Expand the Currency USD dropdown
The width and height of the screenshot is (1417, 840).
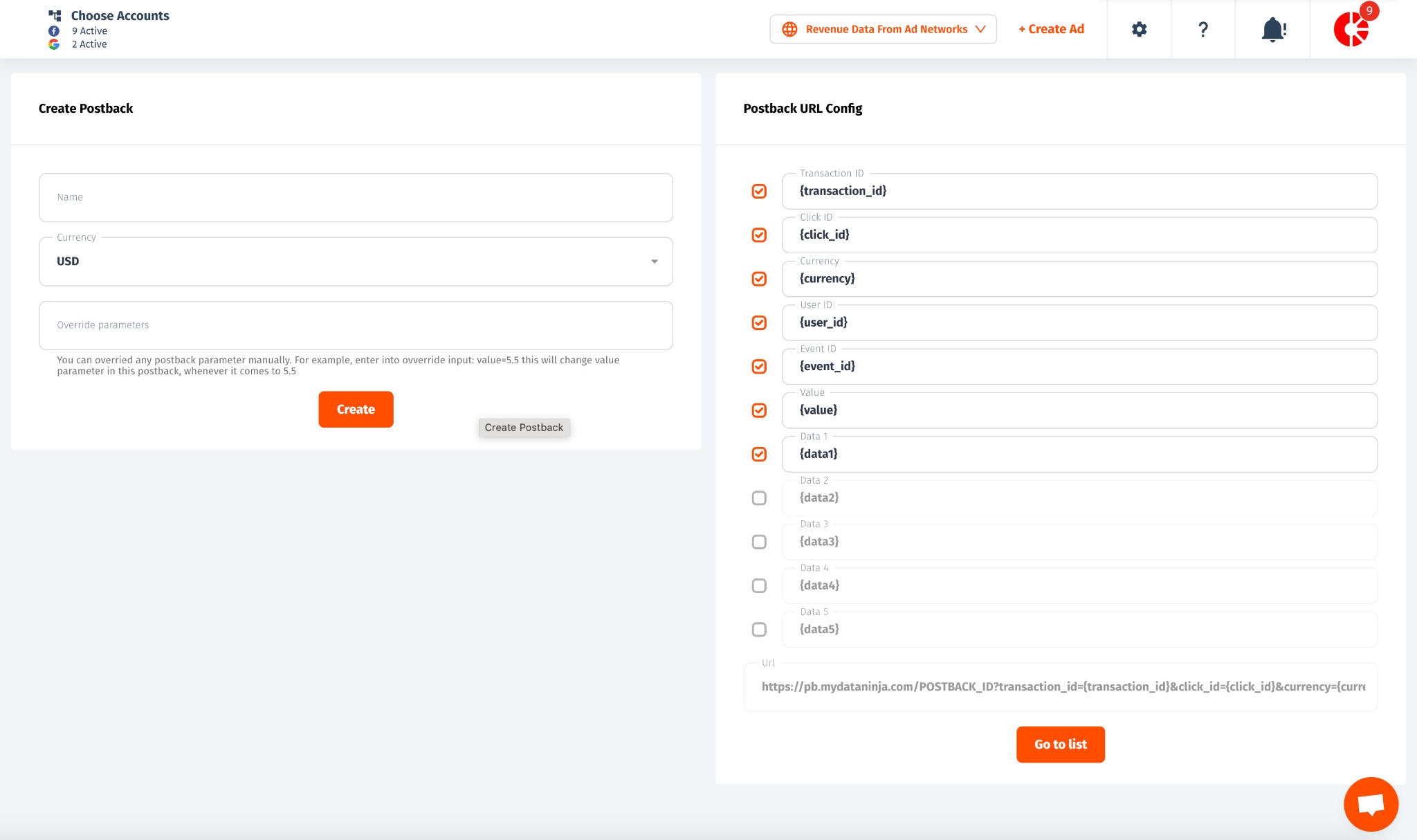click(356, 262)
